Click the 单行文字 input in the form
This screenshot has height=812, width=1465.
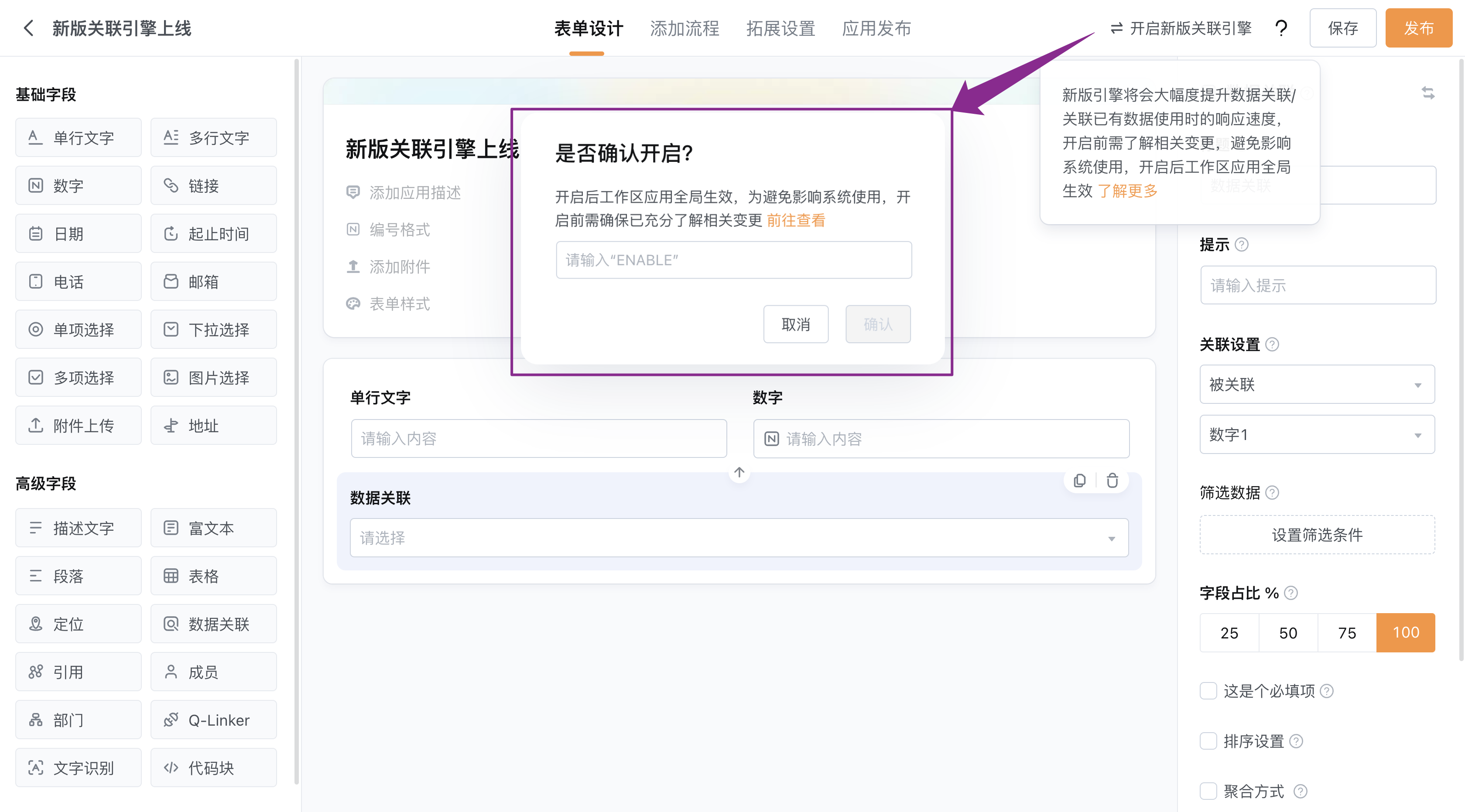click(x=538, y=438)
